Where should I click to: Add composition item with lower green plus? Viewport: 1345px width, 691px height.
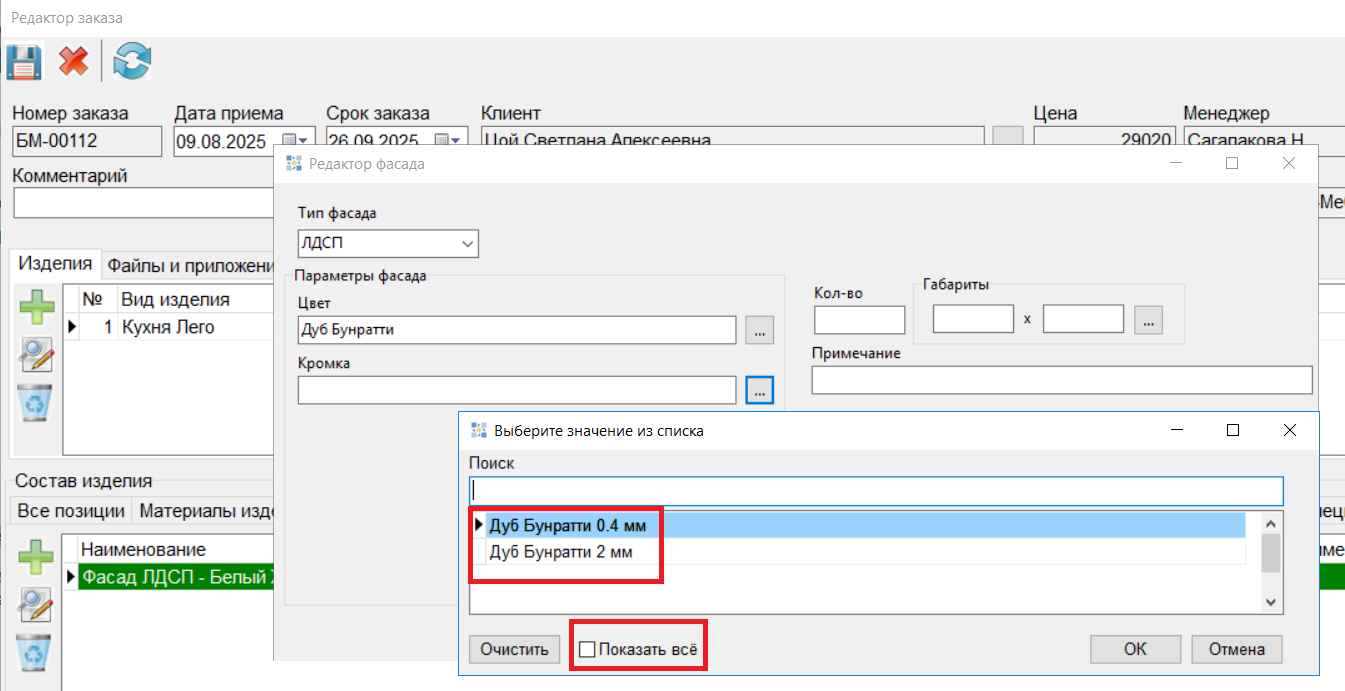37,556
